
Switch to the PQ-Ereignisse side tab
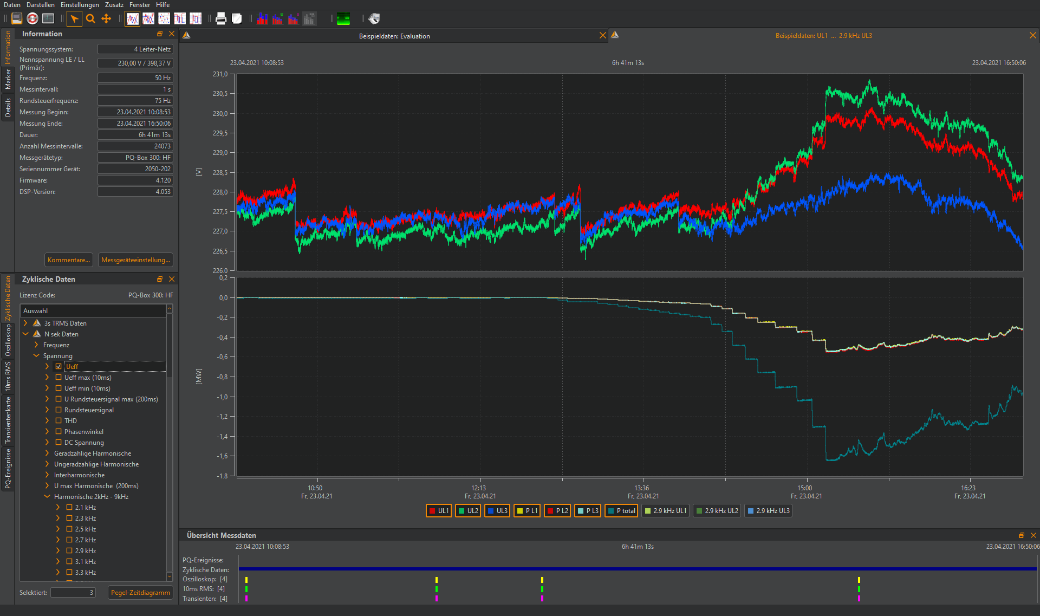[8, 468]
